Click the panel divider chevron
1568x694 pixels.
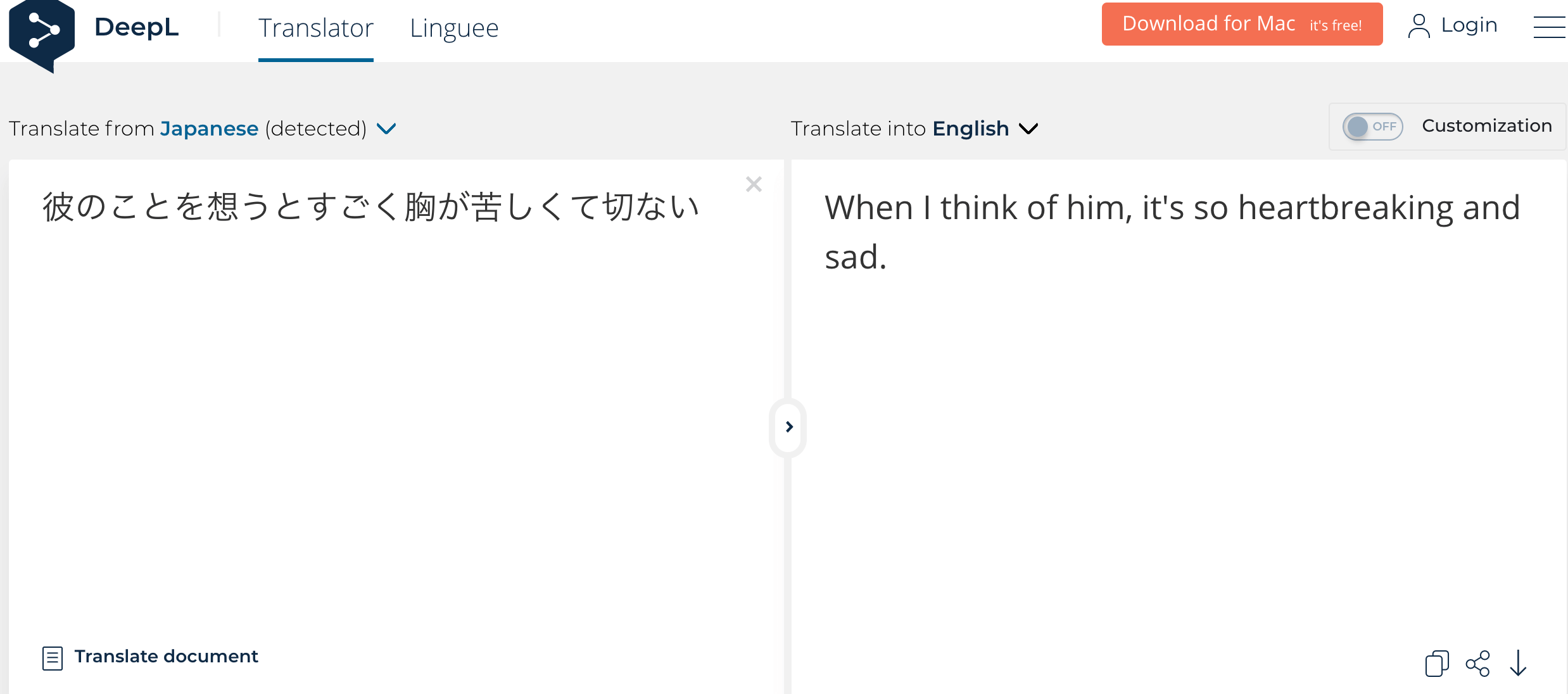click(x=788, y=427)
